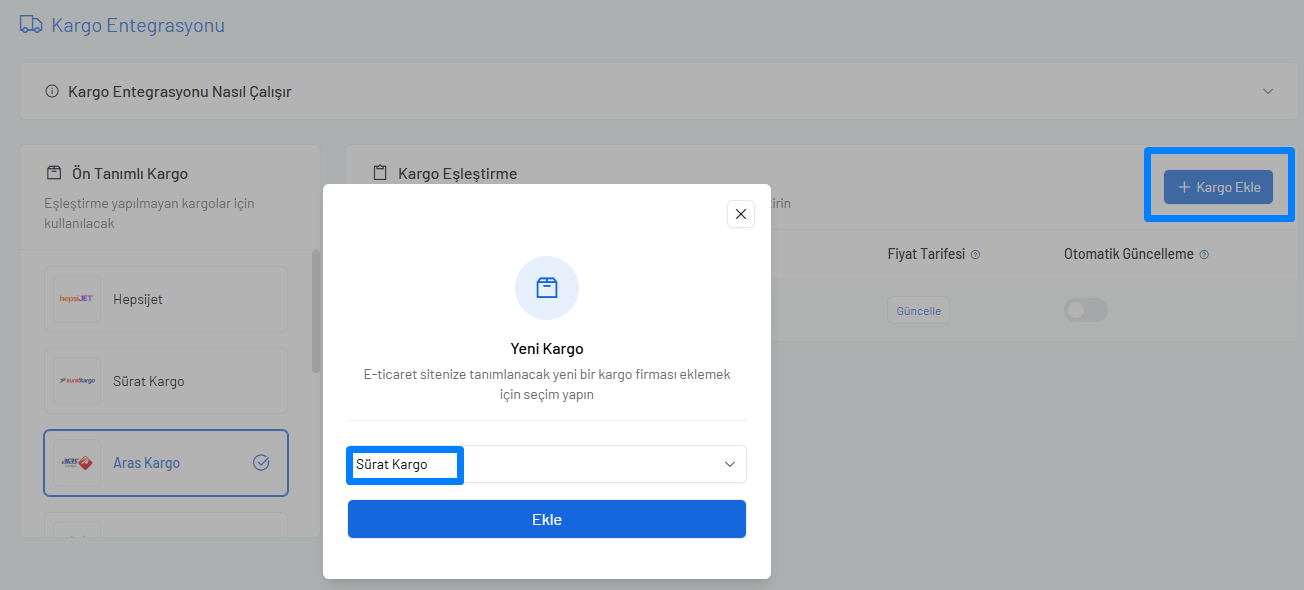The height and width of the screenshot is (590, 1304).
Task: Select the Hepsijet cargo card
Action: coord(166,299)
